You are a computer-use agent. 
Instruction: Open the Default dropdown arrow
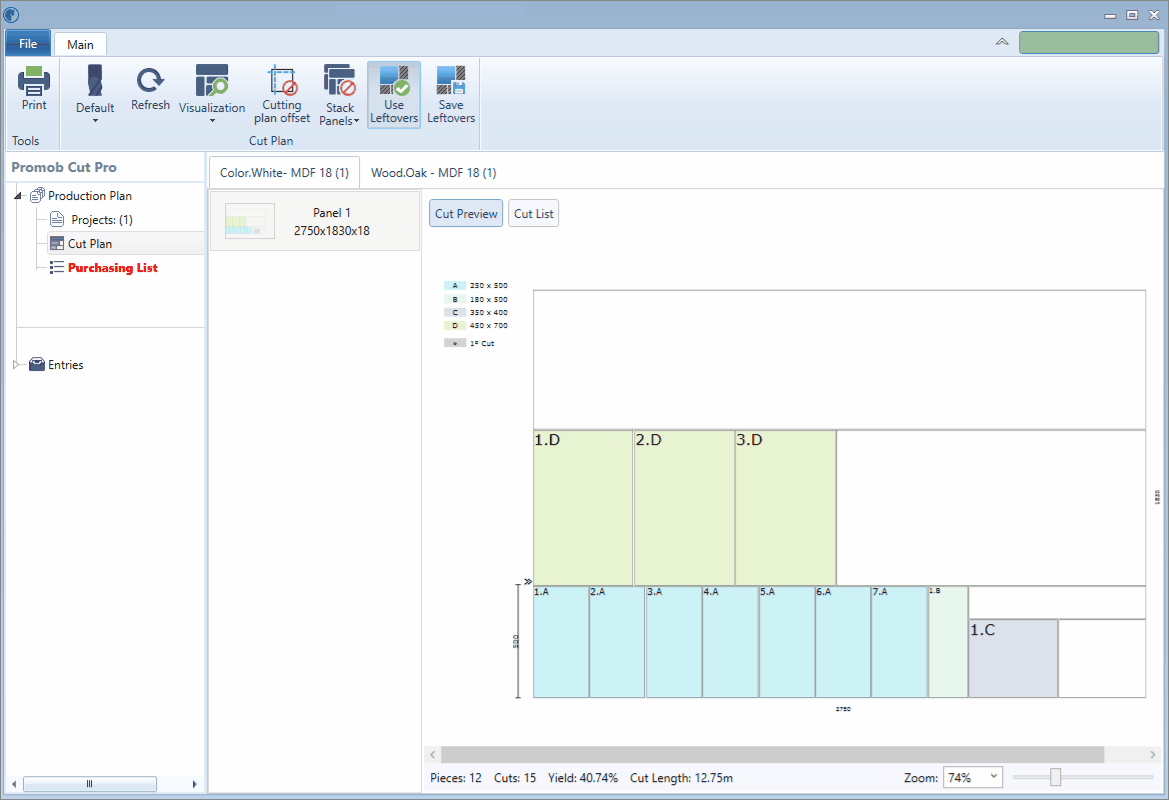pos(95,121)
